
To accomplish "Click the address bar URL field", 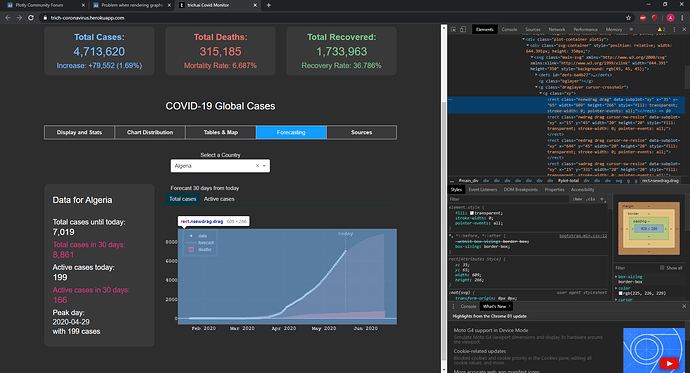I will click(x=334, y=18).
